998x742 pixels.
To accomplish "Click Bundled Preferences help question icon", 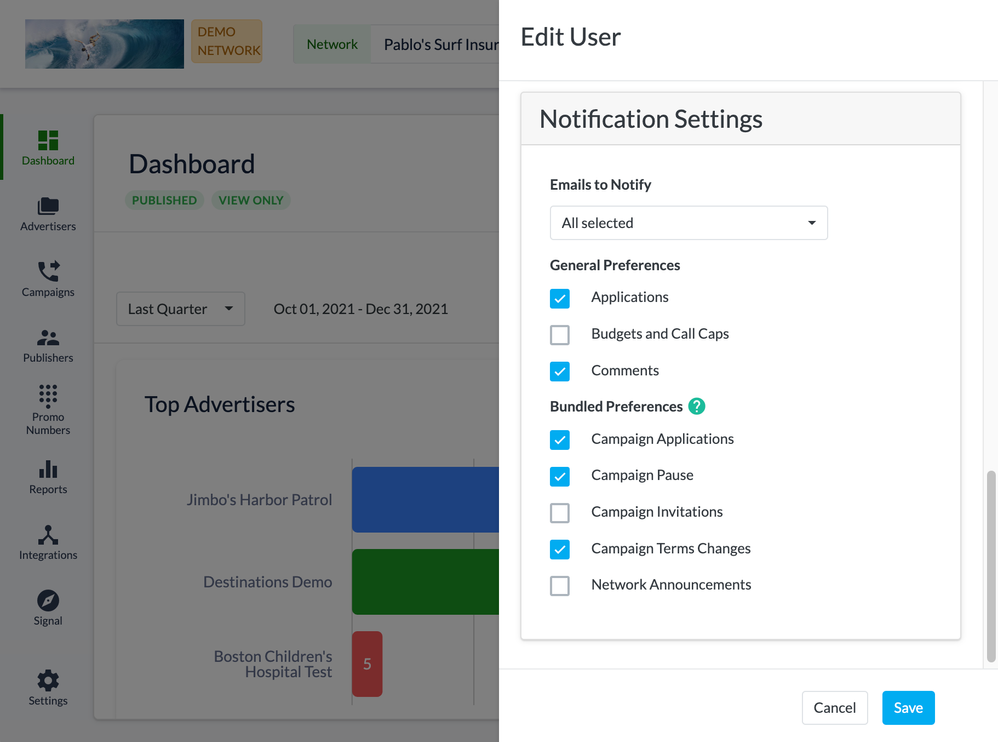I will [697, 406].
